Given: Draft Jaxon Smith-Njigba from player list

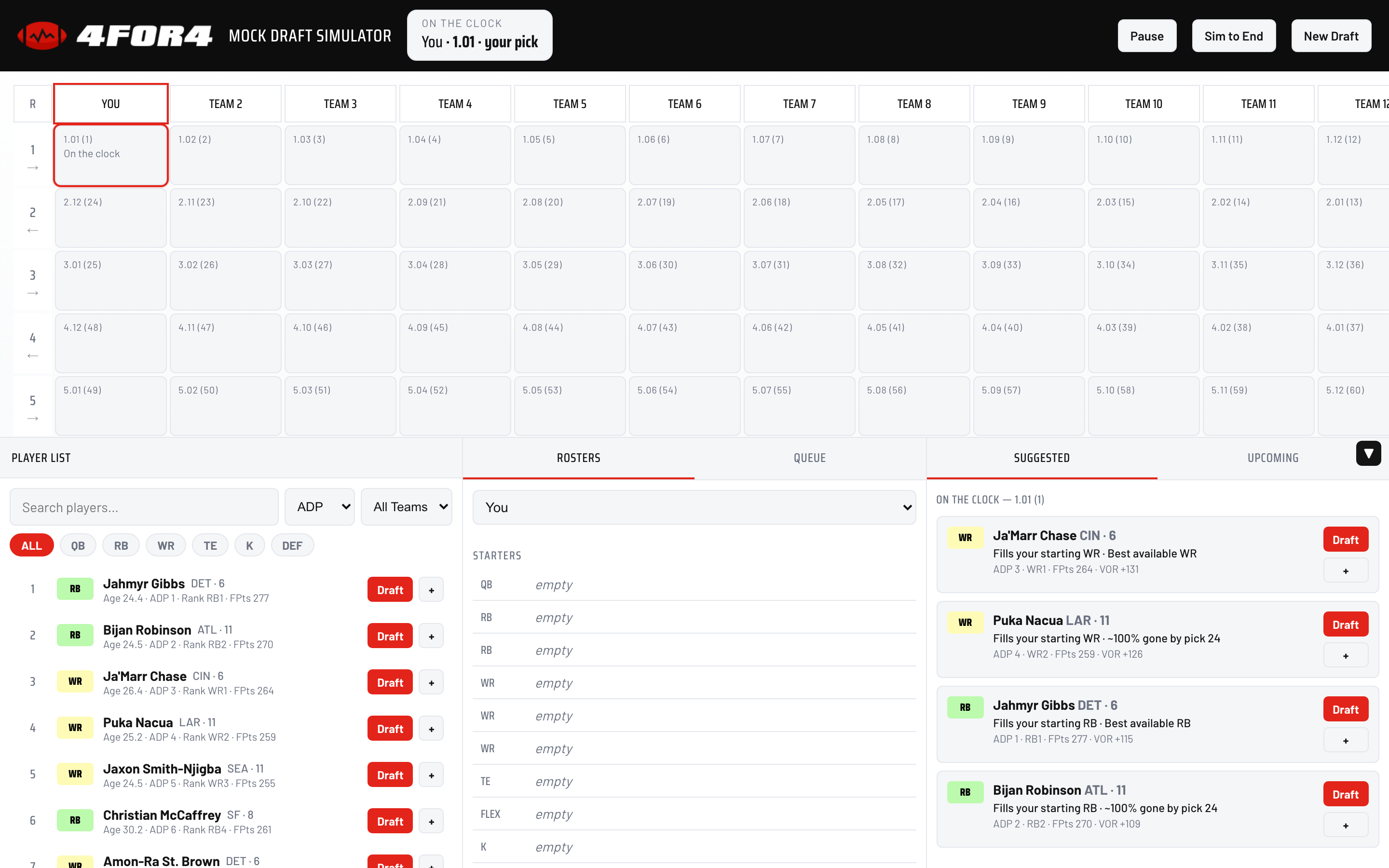Looking at the screenshot, I should pos(390,775).
